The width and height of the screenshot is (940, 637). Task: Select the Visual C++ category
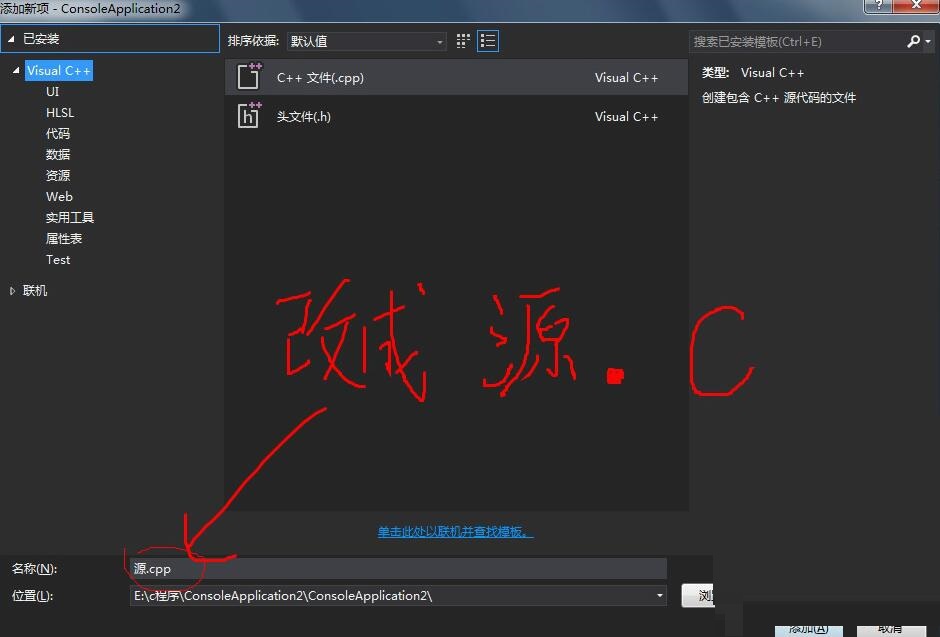59,71
